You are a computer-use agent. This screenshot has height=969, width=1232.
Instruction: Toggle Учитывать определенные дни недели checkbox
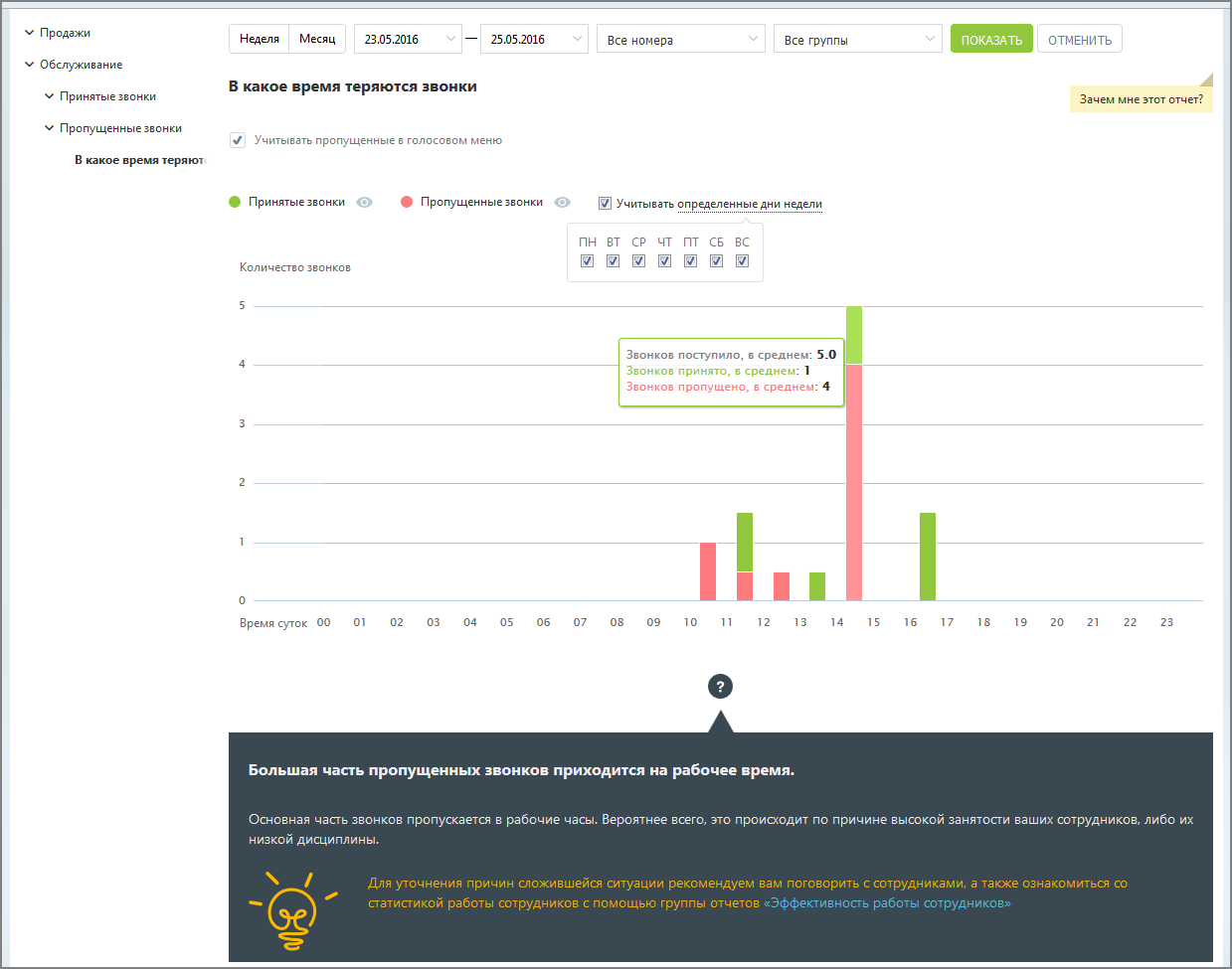pos(605,204)
